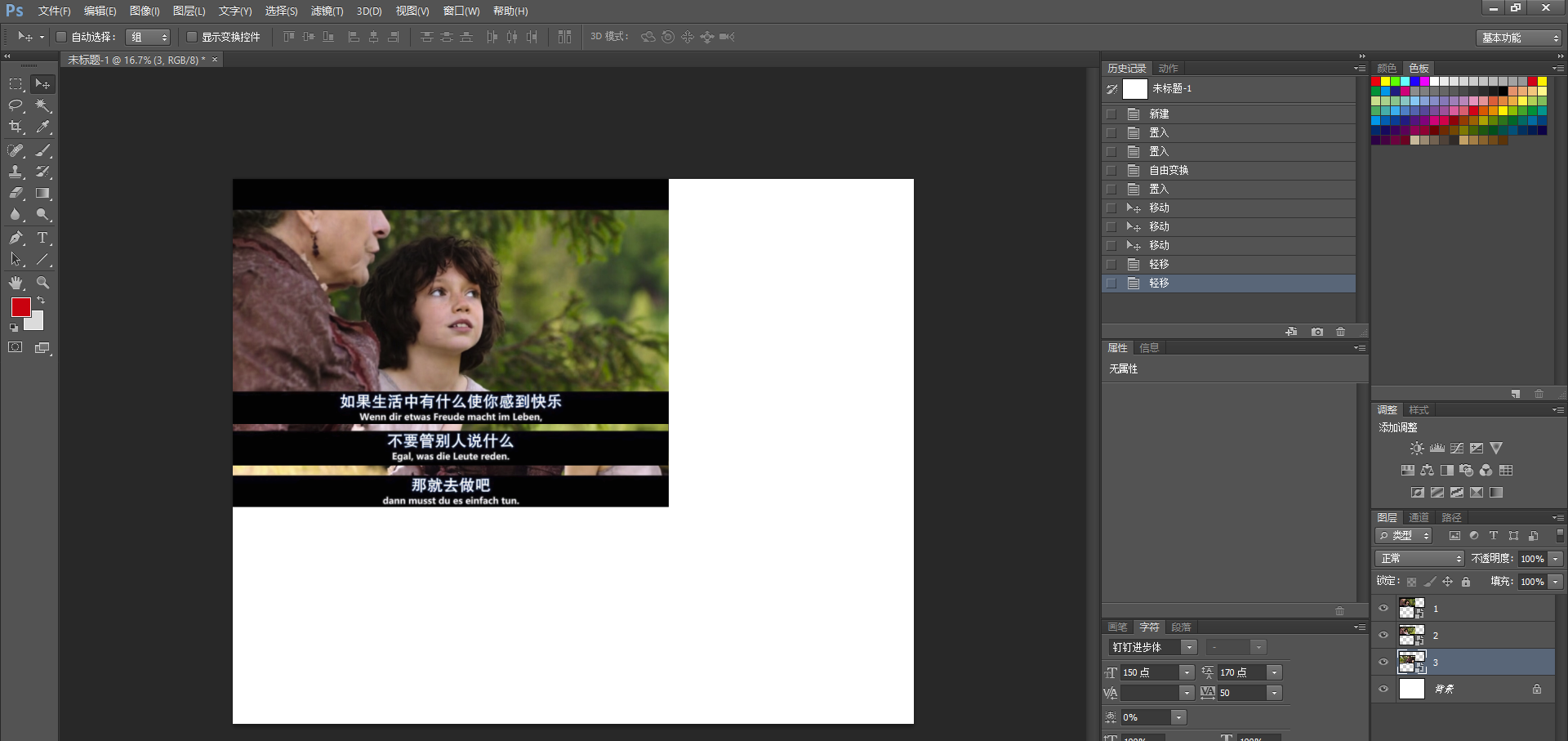This screenshot has width=1568, height=741.
Task: Select the Eraser tool
Action: click(16, 193)
